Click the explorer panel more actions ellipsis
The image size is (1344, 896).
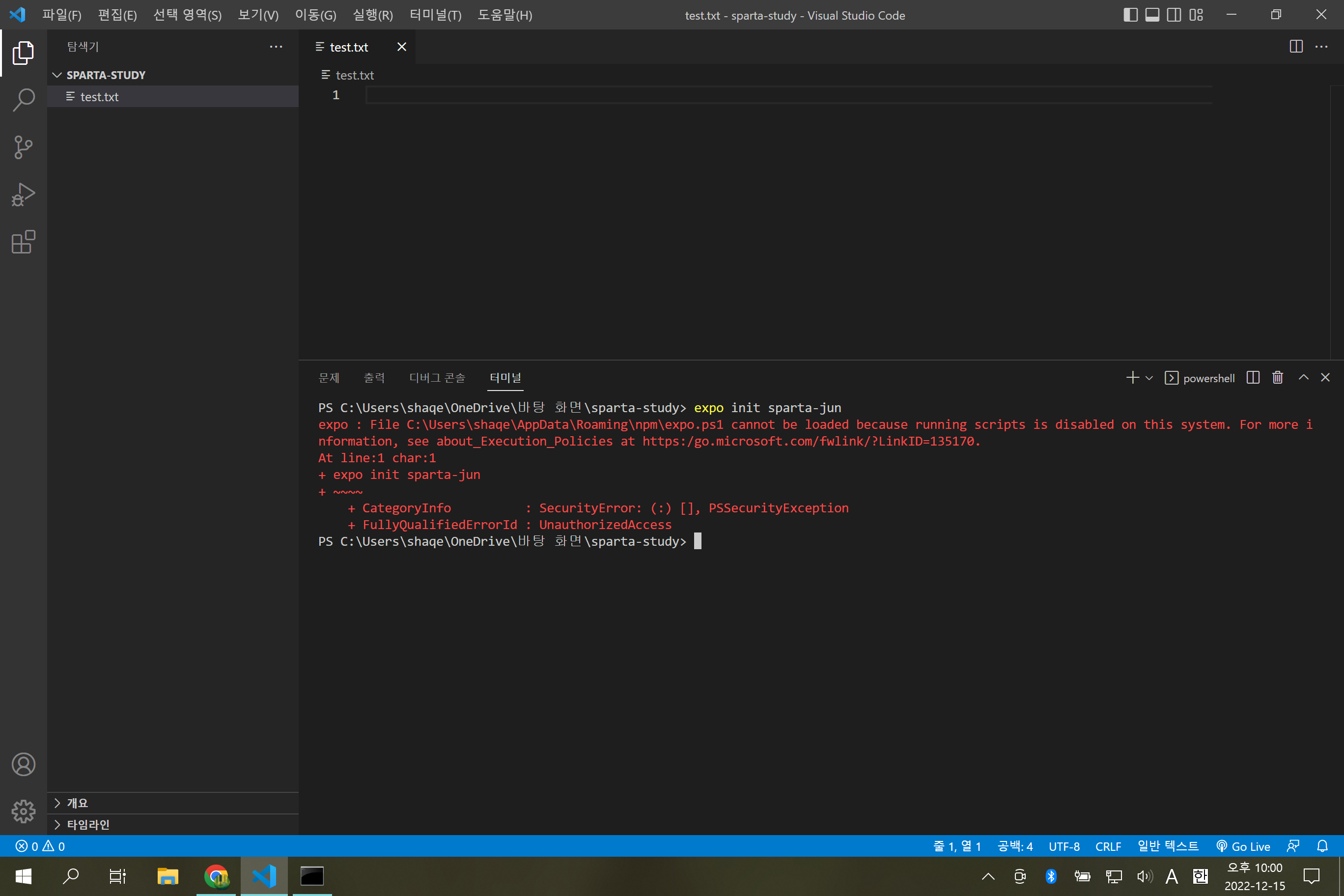[276, 47]
